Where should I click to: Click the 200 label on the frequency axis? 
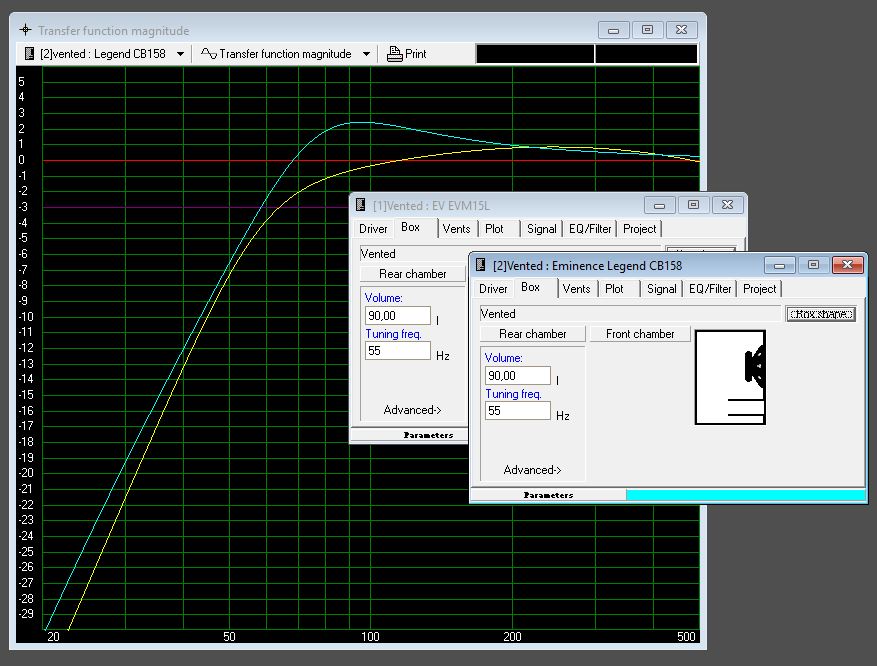tap(512, 636)
